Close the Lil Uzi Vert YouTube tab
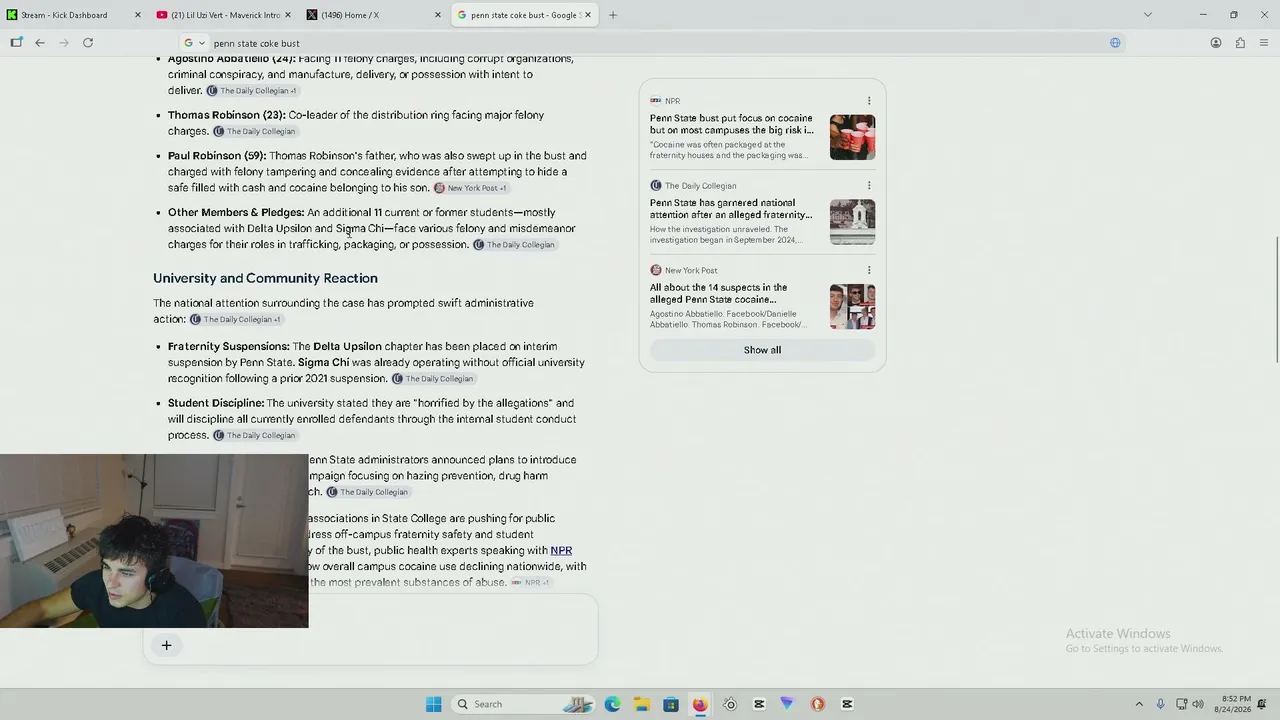The height and width of the screenshot is (720, 1280). click(288, 15)
